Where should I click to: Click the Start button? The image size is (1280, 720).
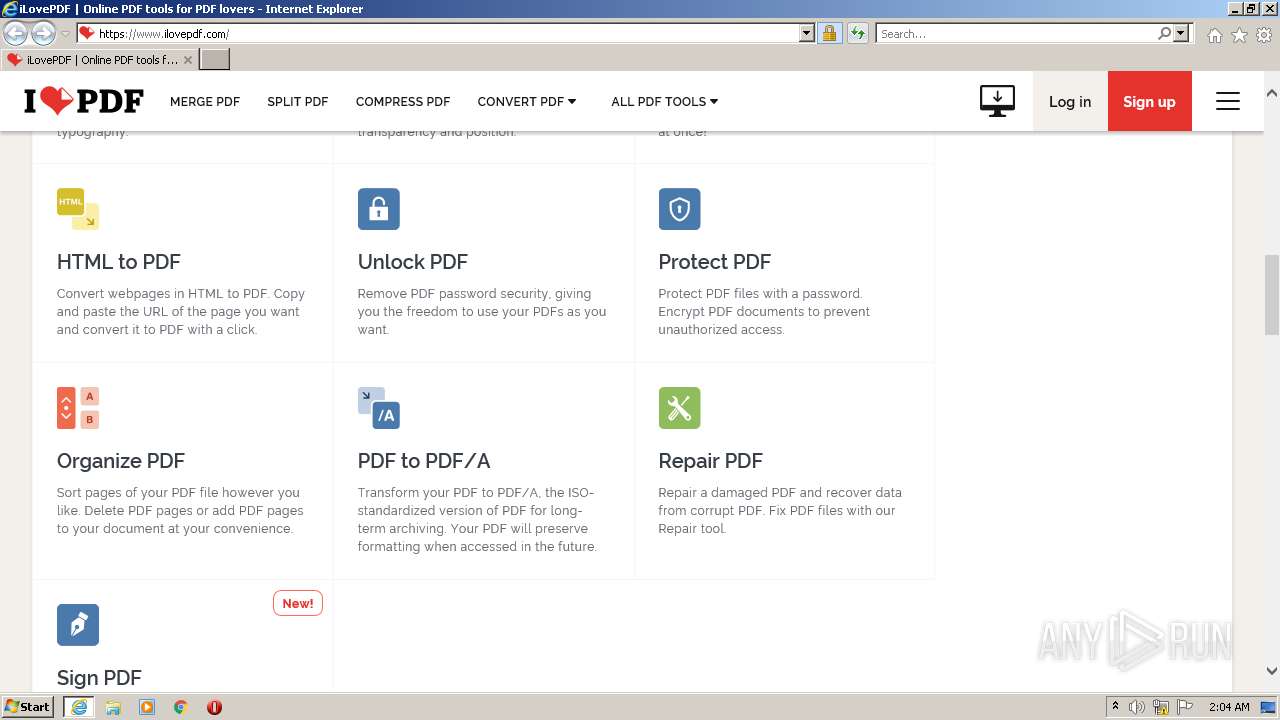(x=28, y=707)
